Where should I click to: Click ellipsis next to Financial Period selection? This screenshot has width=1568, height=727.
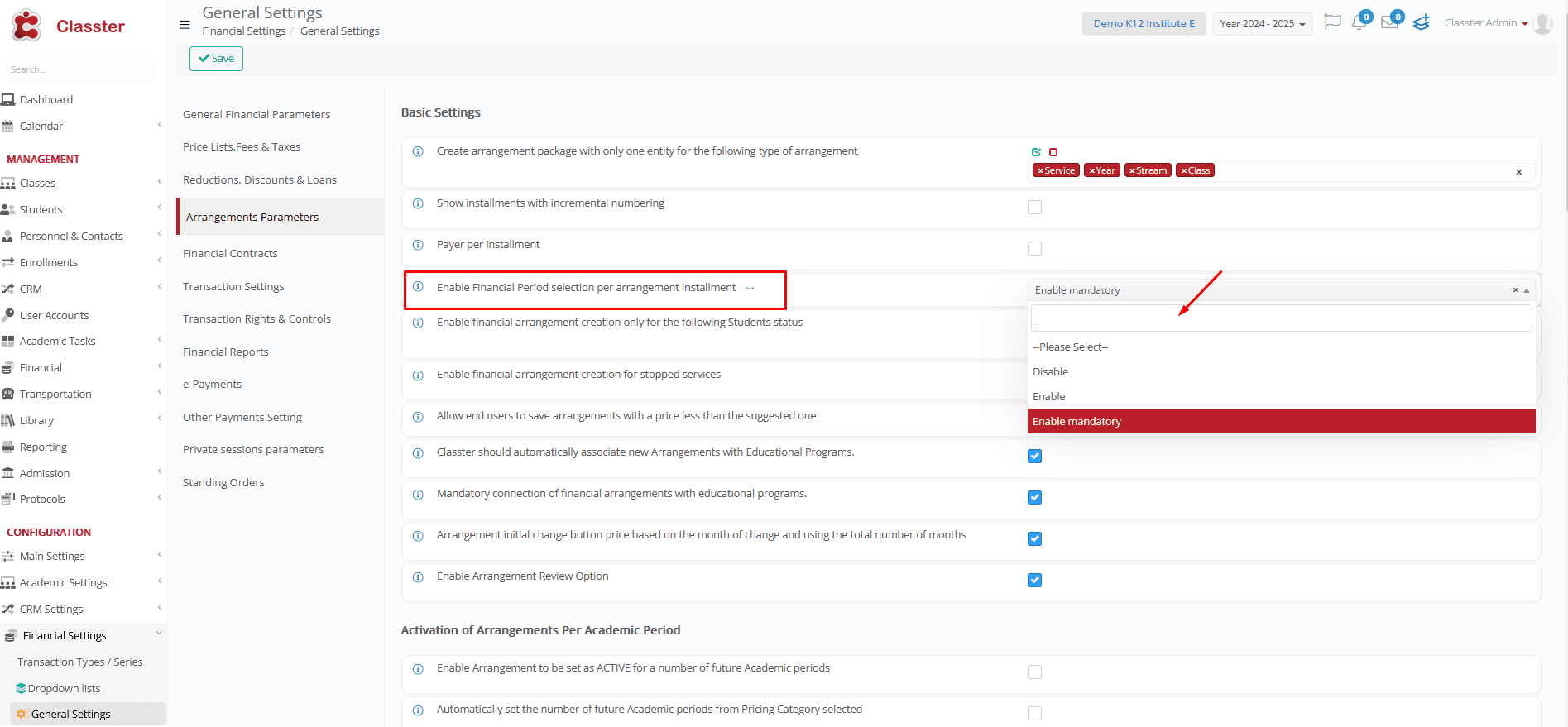[750, 288]
